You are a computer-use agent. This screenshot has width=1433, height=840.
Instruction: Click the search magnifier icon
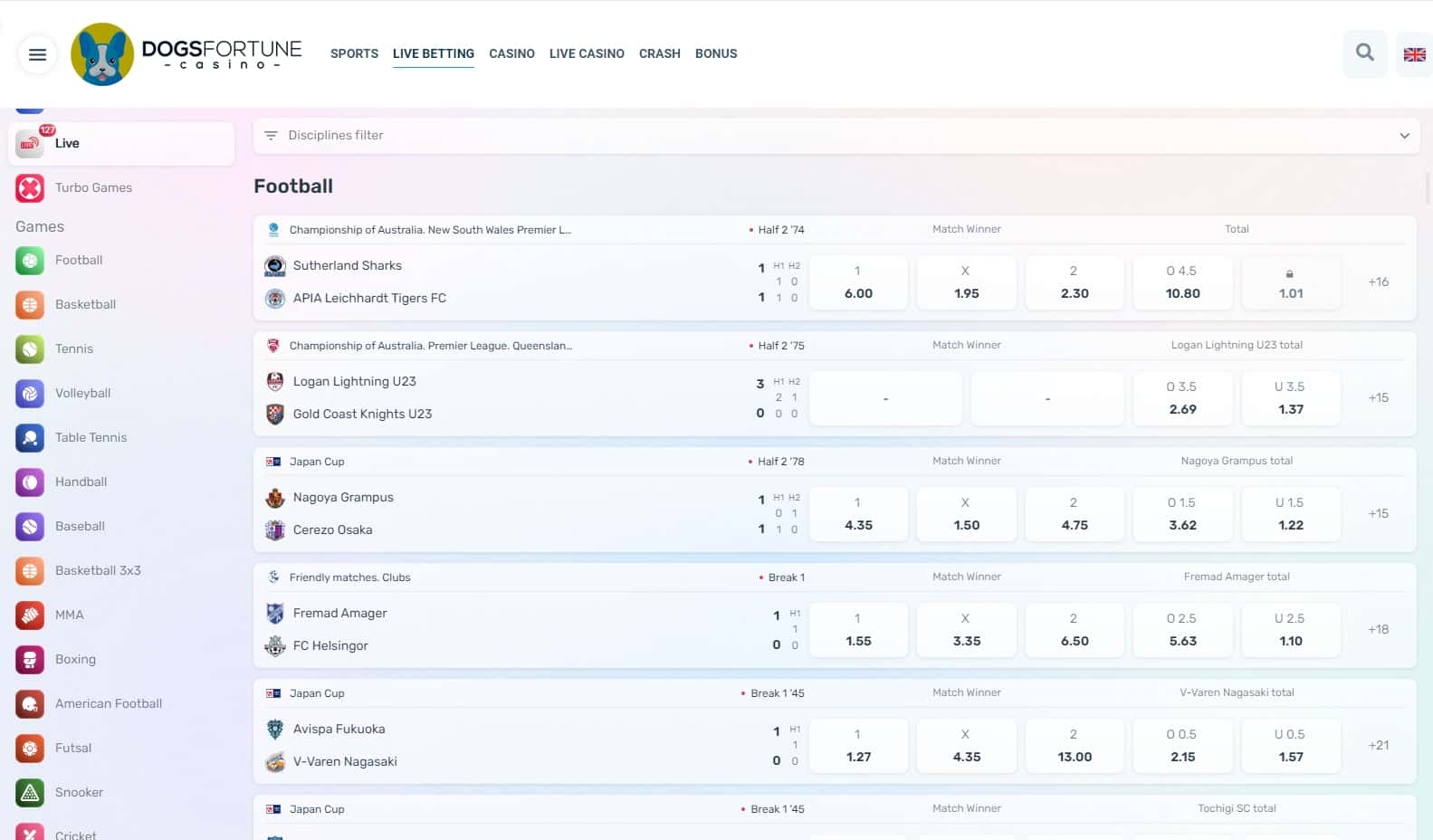pos(1364,53)
